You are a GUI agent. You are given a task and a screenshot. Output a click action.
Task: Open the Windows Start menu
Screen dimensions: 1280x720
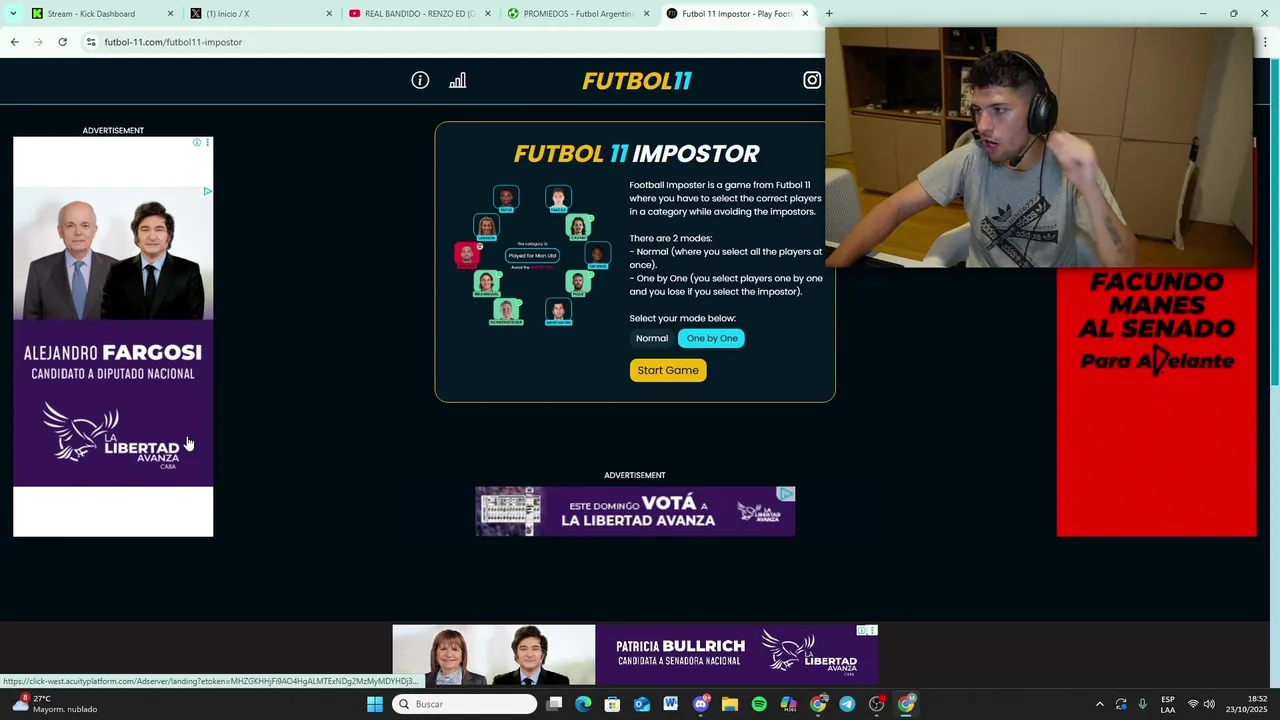point(375,704)
